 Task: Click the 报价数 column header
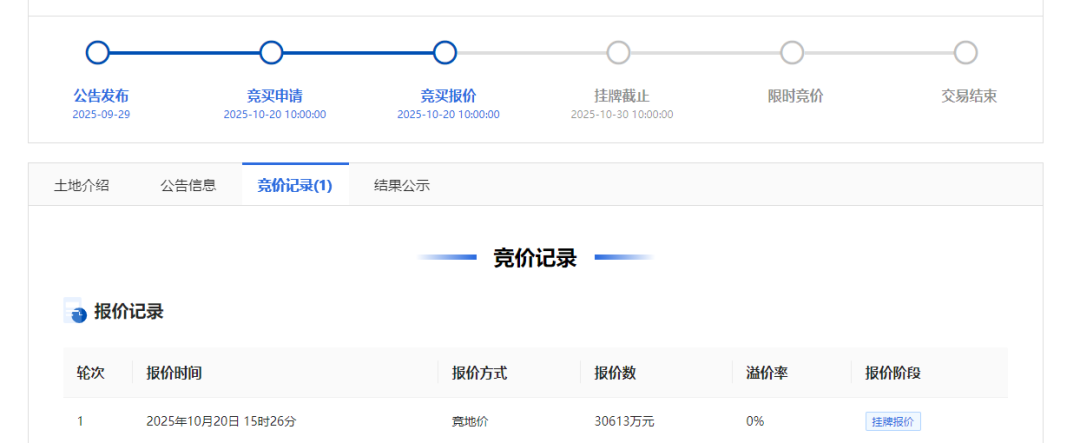615,373
